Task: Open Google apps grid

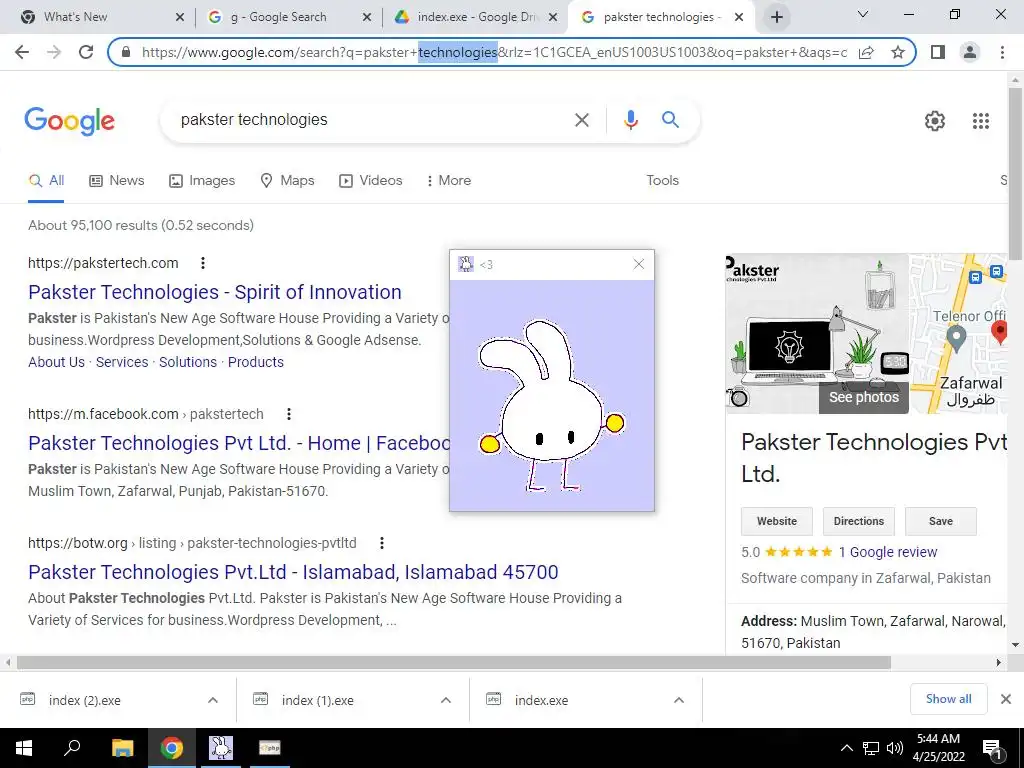Action: [980, 121]
